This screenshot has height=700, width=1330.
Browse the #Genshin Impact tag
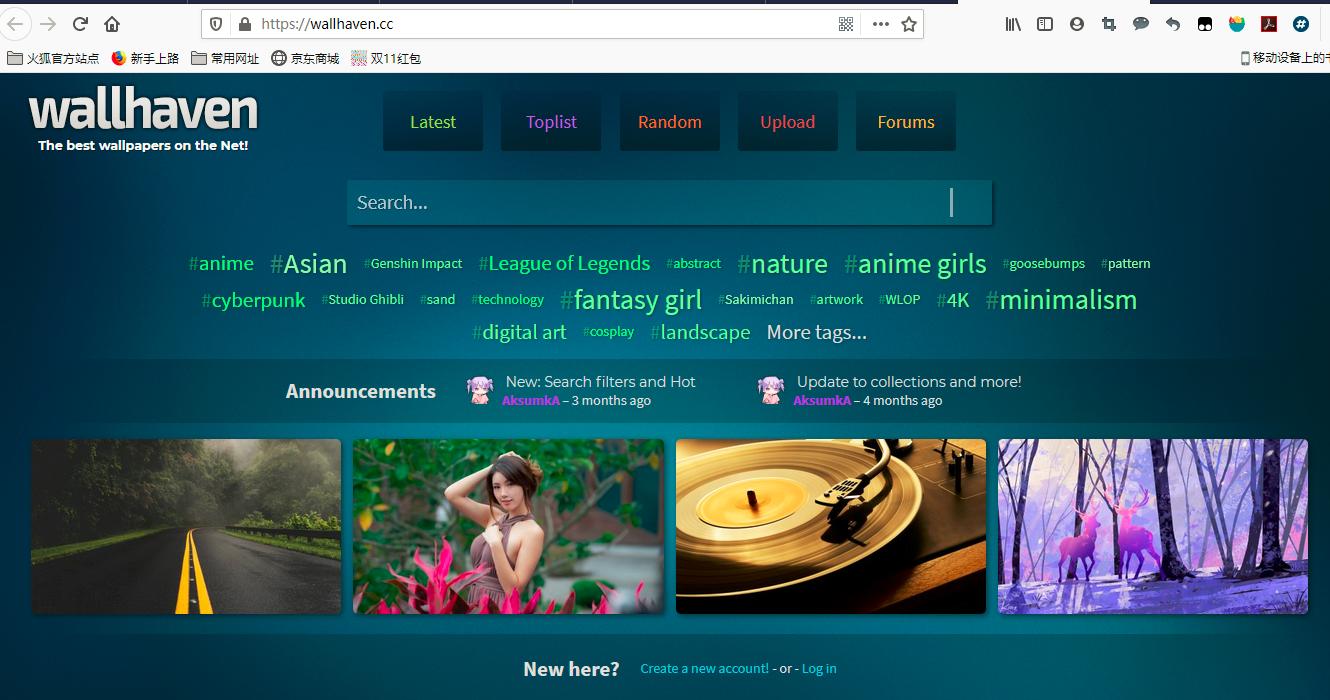413,264
